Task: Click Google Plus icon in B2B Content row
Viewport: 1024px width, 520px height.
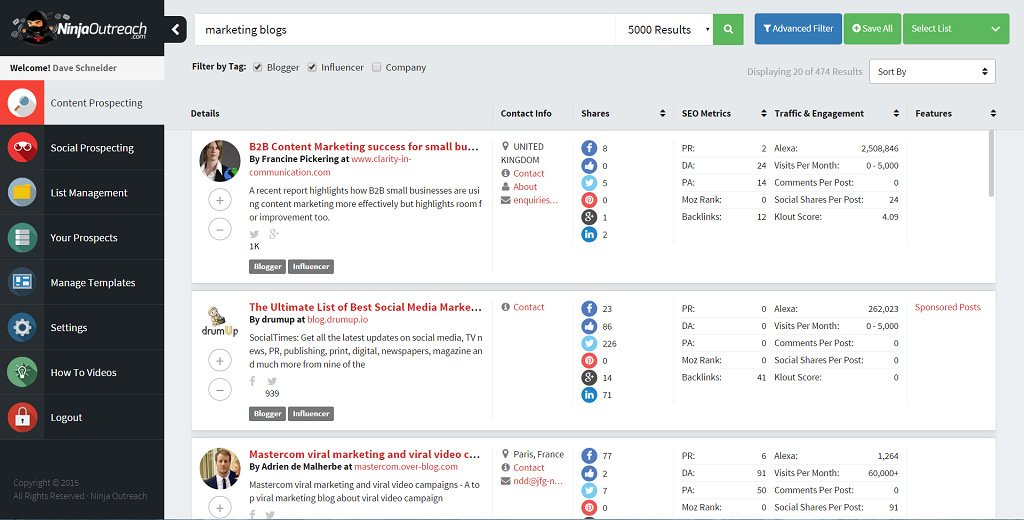Action: tap(589, 218)
